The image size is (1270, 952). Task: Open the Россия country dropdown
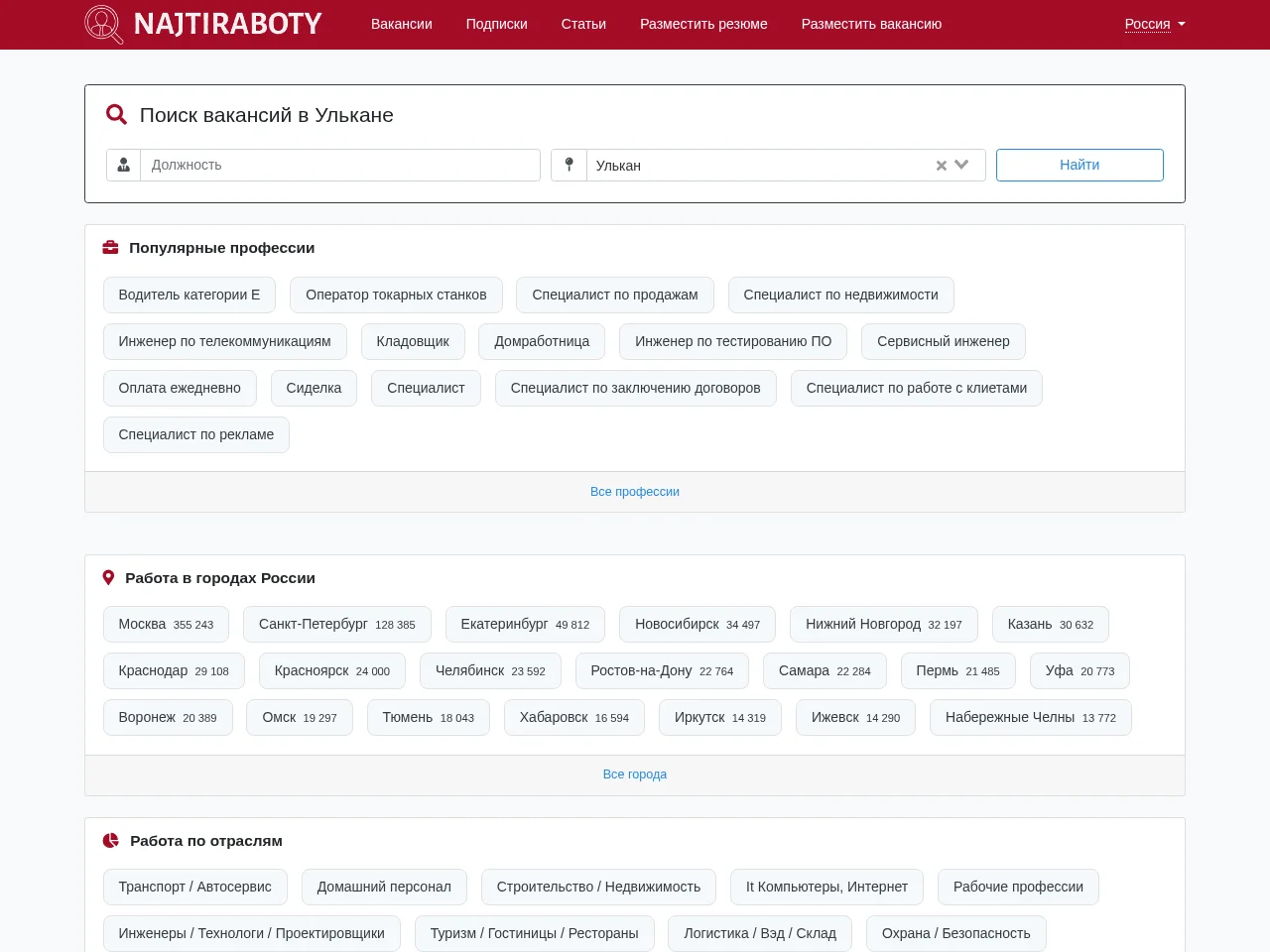click(1155, 24)
